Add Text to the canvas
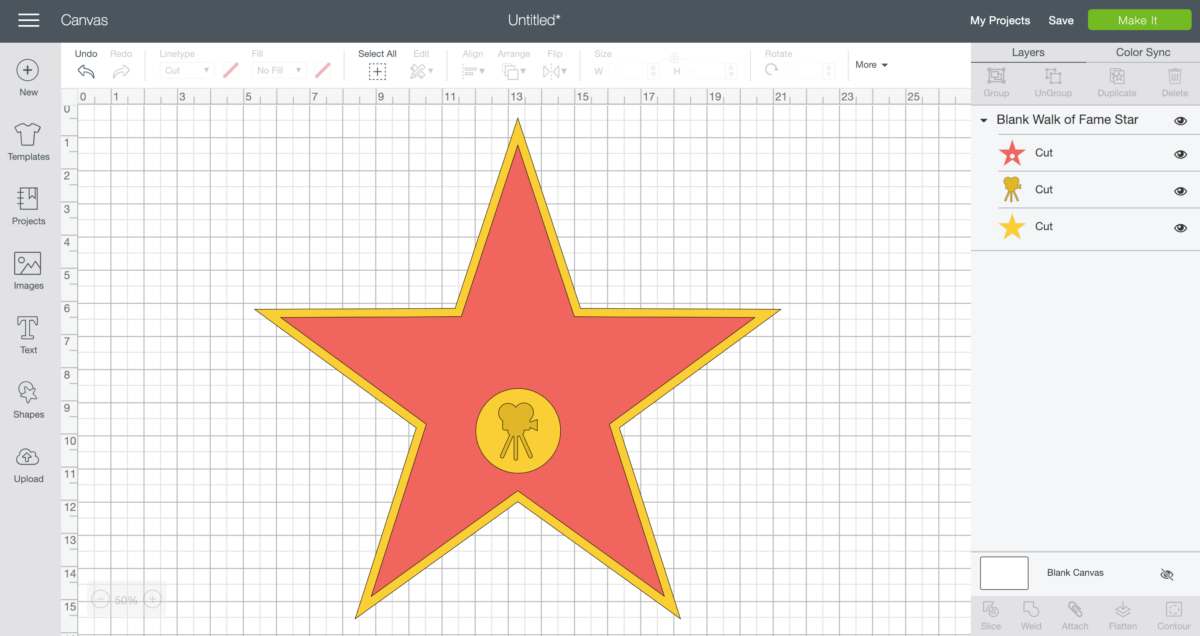The image size is (1200, 636). [28, 335]
